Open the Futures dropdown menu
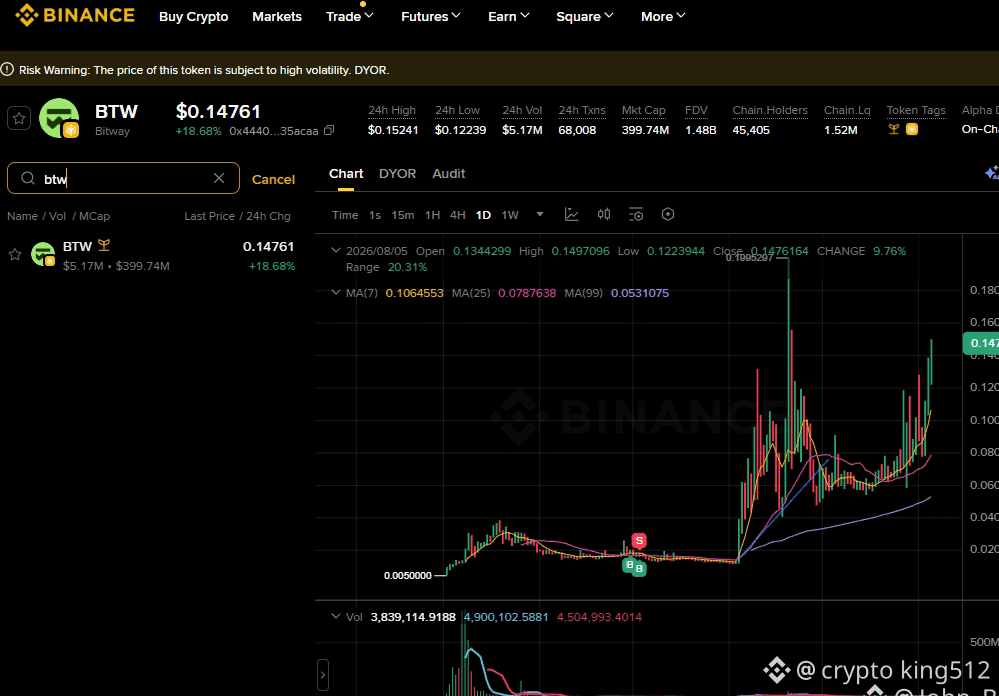 tap(431, 17)
